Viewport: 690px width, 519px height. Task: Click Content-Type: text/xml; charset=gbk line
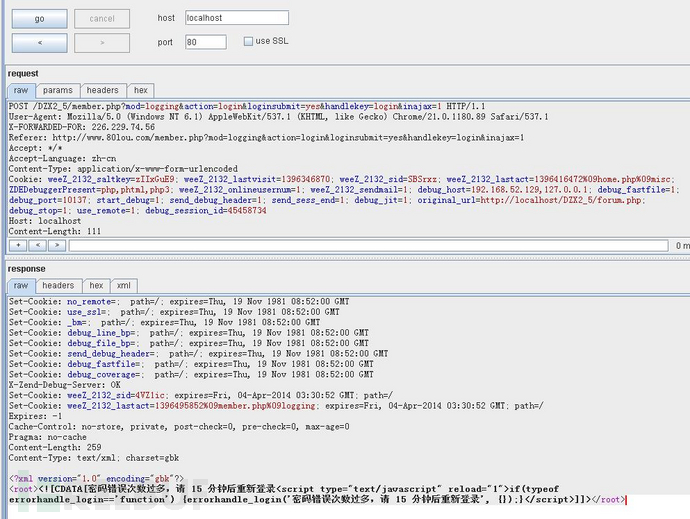[94, 458]
